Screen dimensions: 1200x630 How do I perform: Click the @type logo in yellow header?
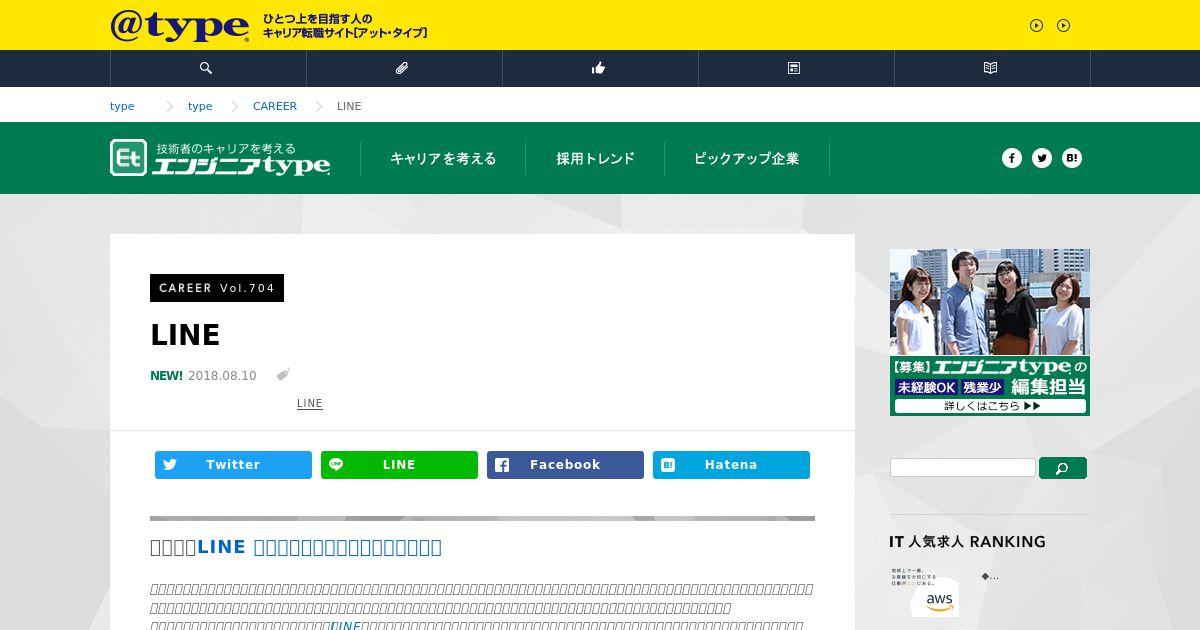click(x=180, y=26)
